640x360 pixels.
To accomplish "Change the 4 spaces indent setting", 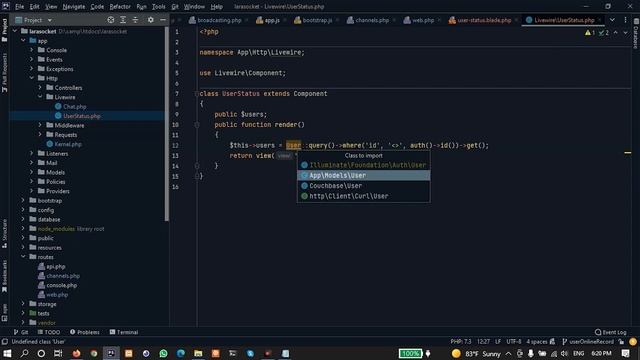I will [x=536, y=342].
